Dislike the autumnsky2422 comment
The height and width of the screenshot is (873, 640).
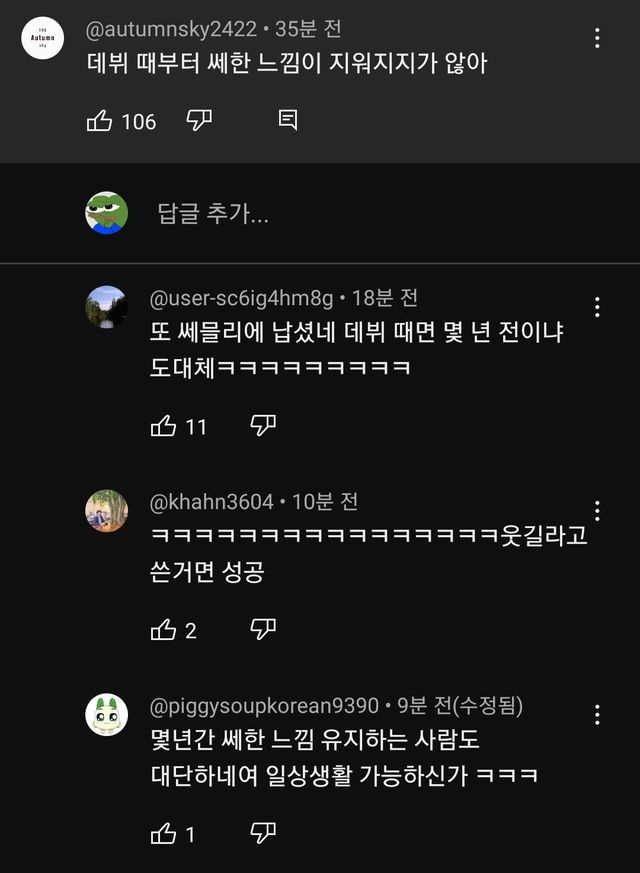[199, 121]
